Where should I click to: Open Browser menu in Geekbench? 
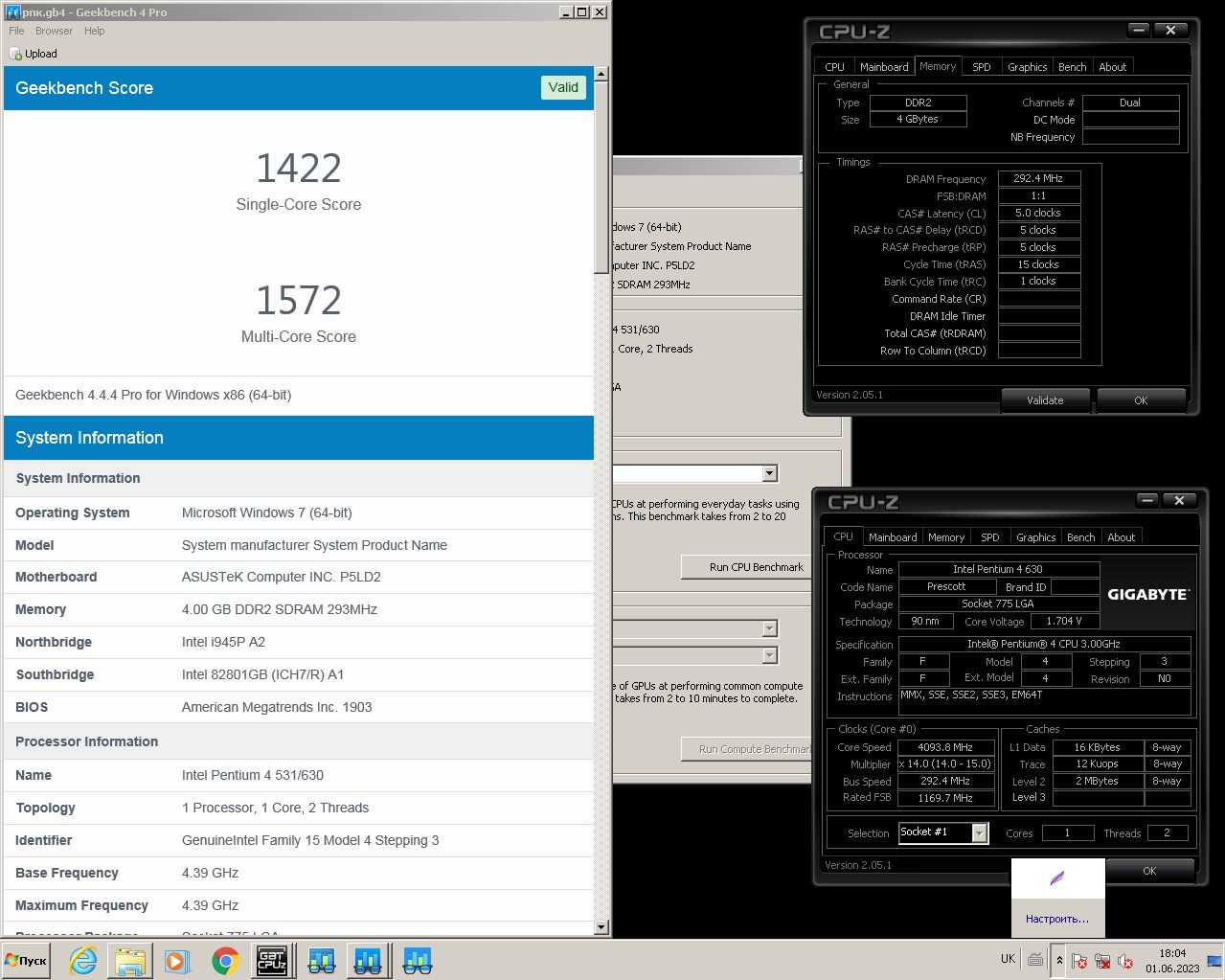[x=54, y=31]
